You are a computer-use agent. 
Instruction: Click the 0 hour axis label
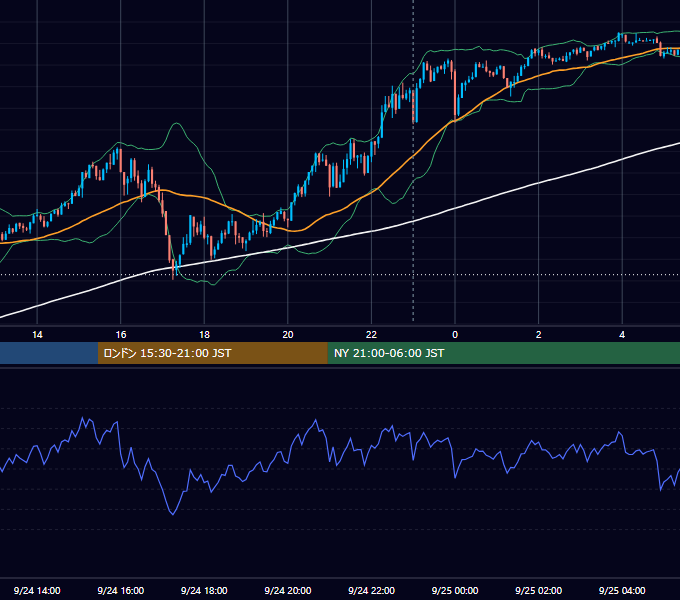click(455, 335)
